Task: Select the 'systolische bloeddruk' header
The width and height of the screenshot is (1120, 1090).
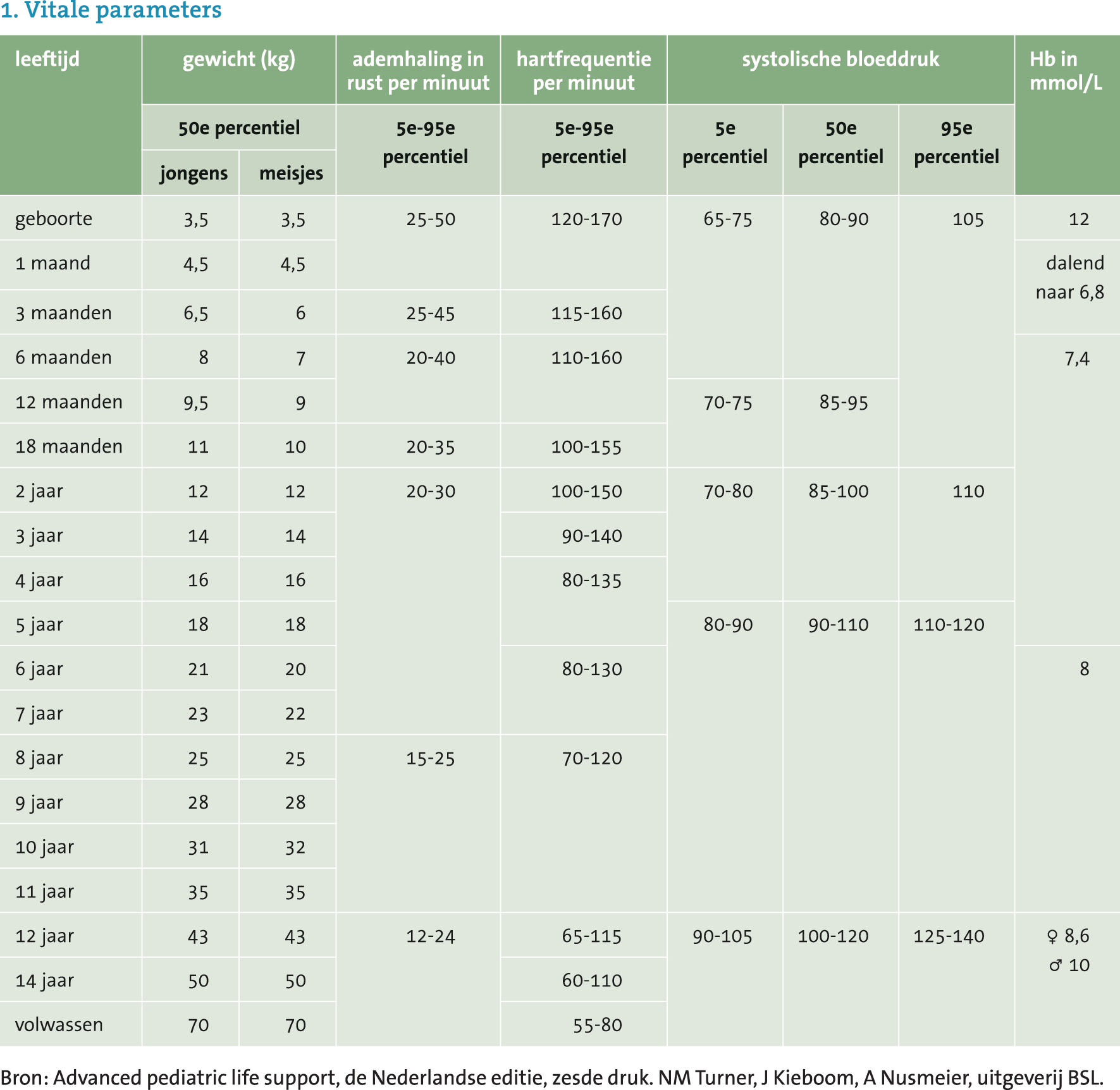Action: (840, 59)
